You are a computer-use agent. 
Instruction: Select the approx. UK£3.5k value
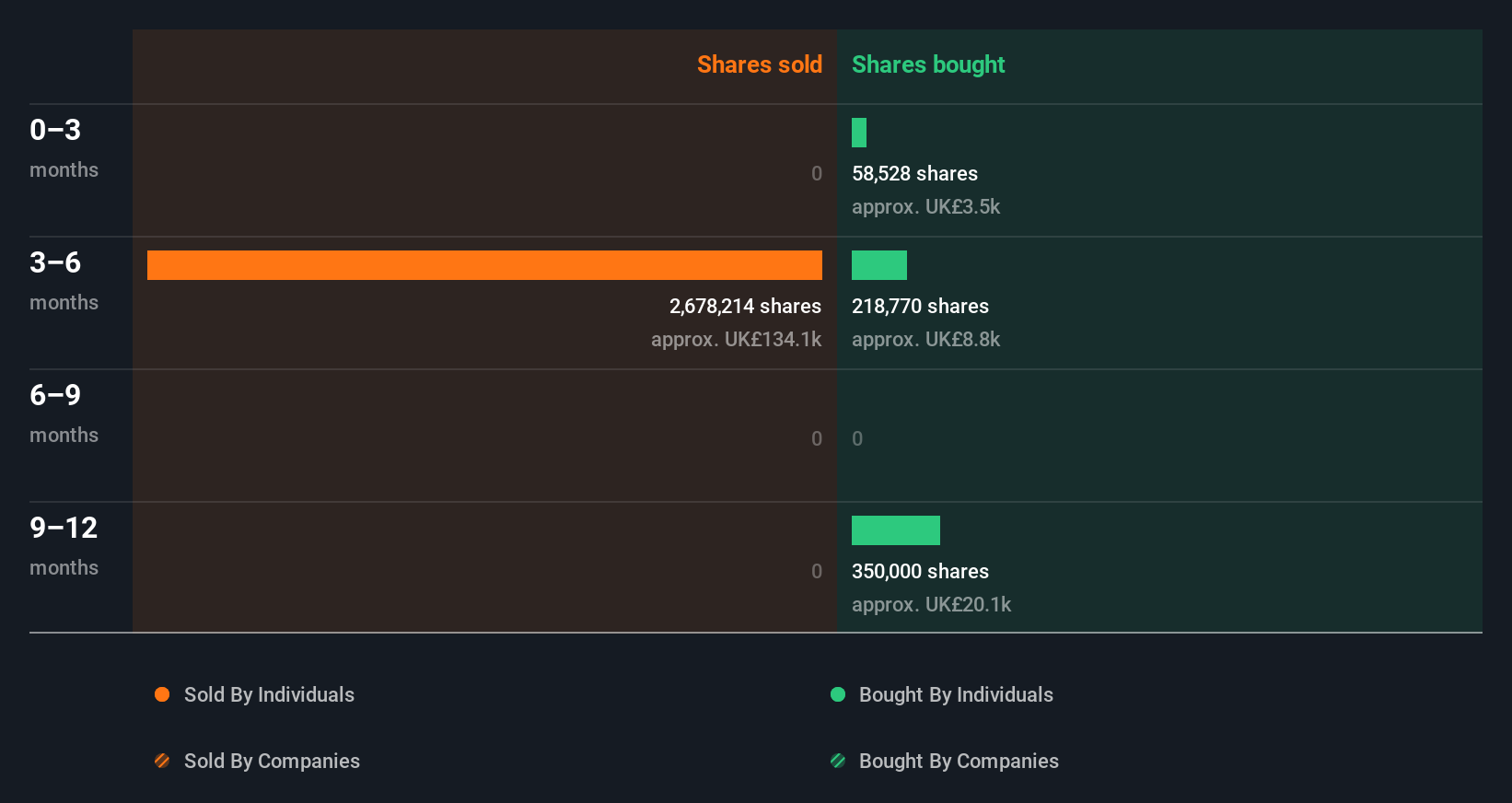coord(925,206)
